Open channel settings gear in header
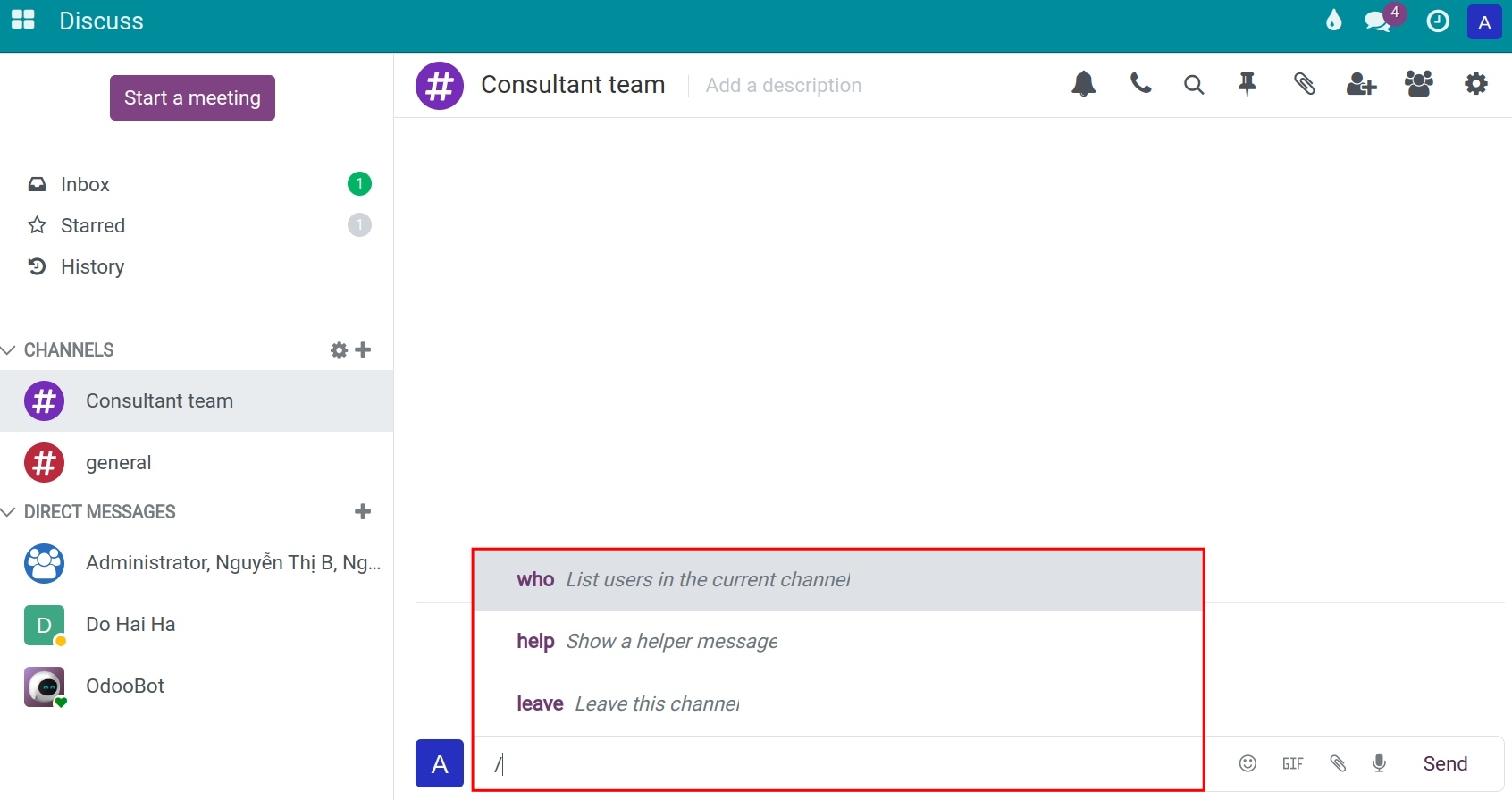This screenshot has width=1512, height=800. [1476, 84]
